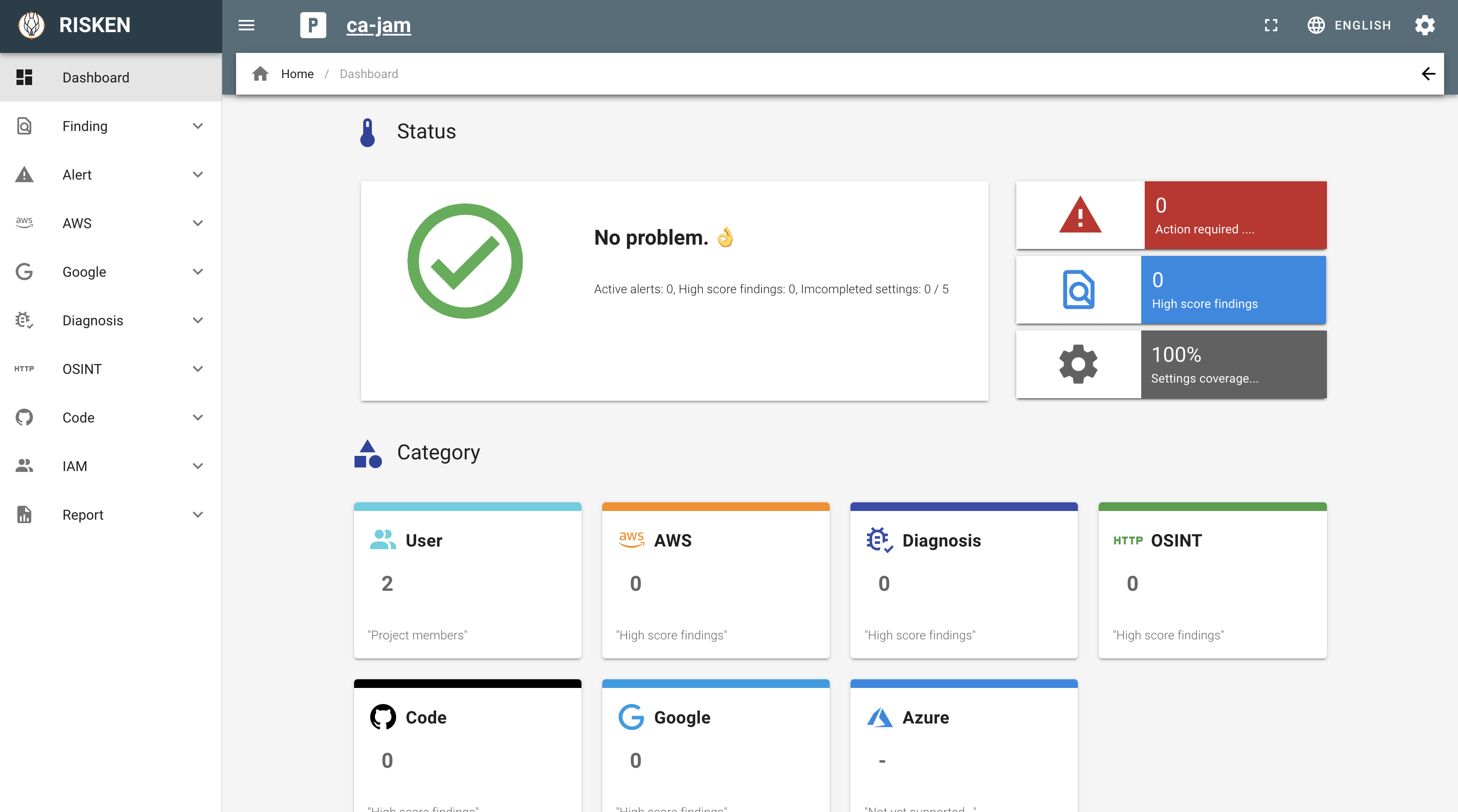Click the dark gear icon in settings card
1458x812 pixels.
pos(1078,364)
